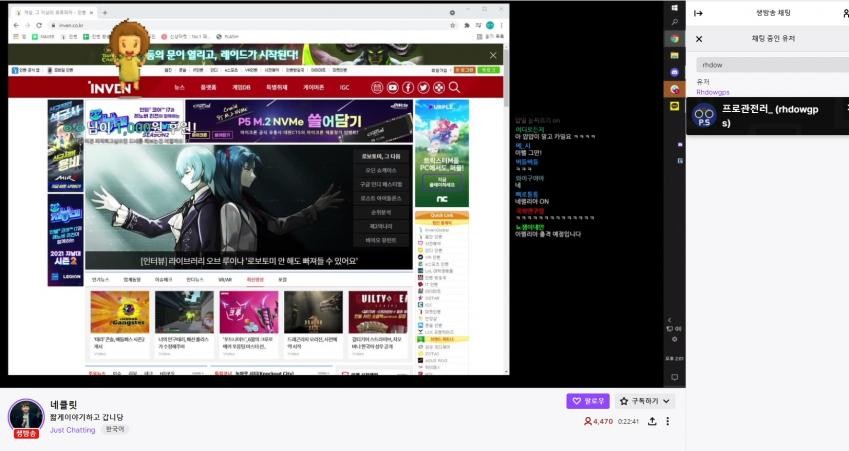The image size is (849, 451).
Task: Open the streamer's profile avatar
Action: pos(26,417)
